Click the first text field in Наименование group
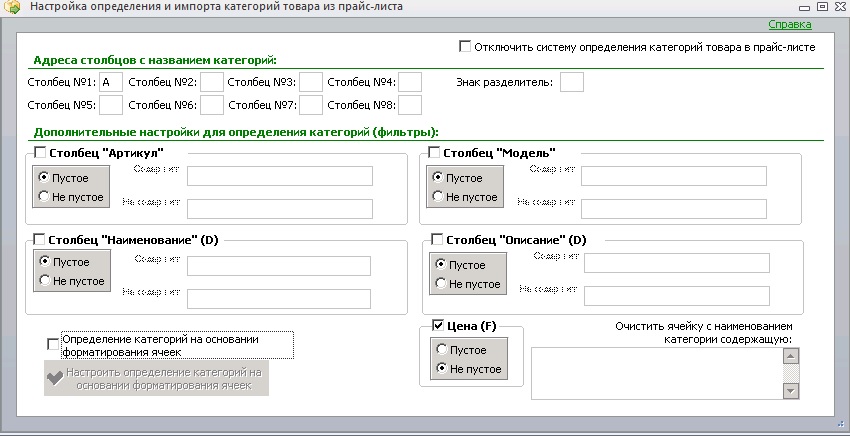The image size is (850, 436). [279, 266]
